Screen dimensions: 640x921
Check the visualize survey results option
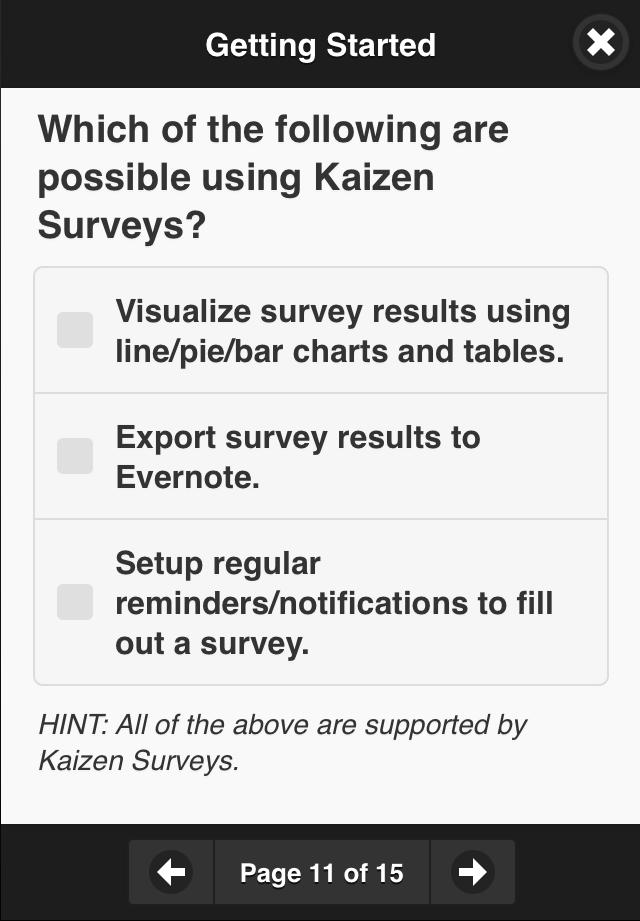pyautogui.click(x=74, y=330)
